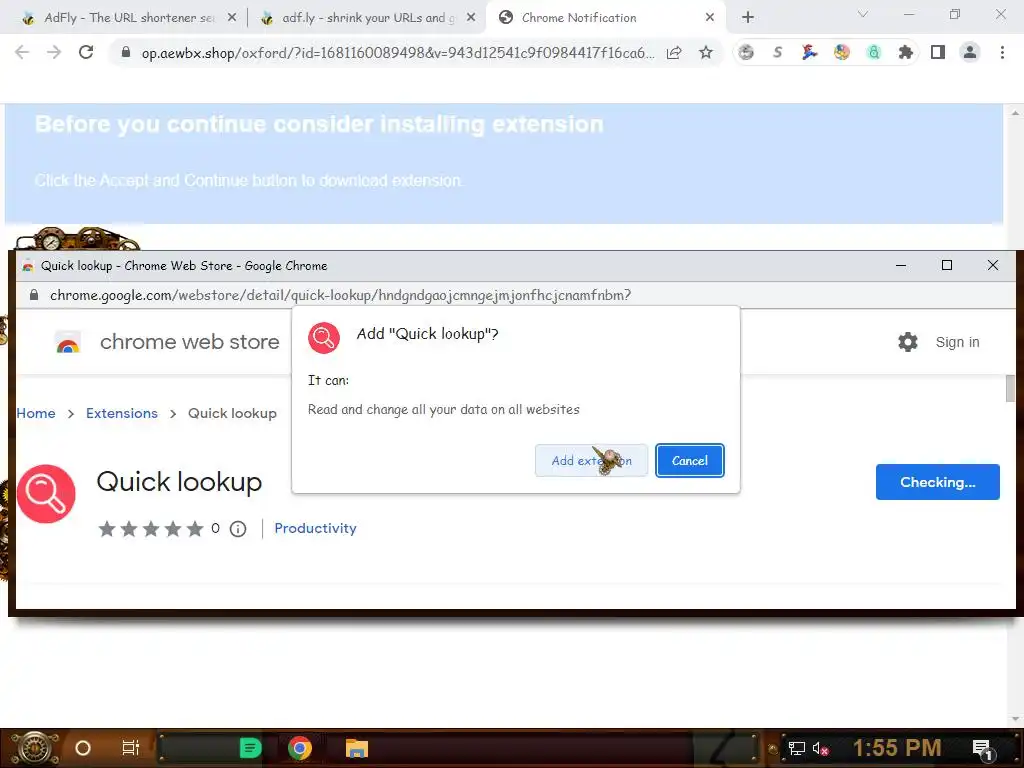Open the notification center icon
The height and width of the screenshot is (768, 1024).
point(982,749)
